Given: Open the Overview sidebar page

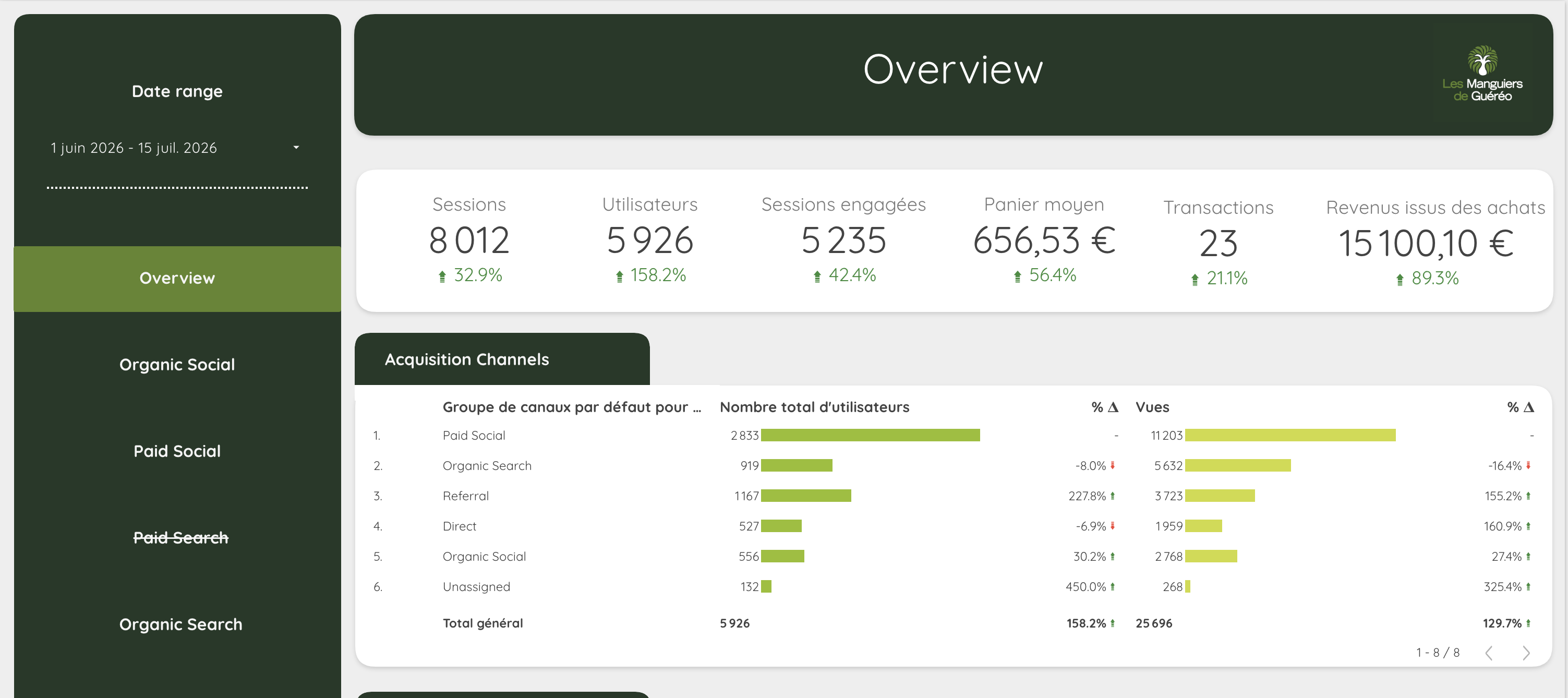Looking at the screenshot, I should click(177, 279).
